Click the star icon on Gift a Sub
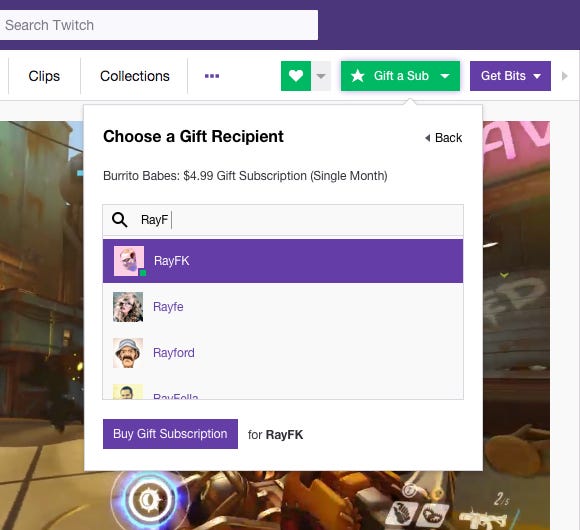 [x=357, y=76]
